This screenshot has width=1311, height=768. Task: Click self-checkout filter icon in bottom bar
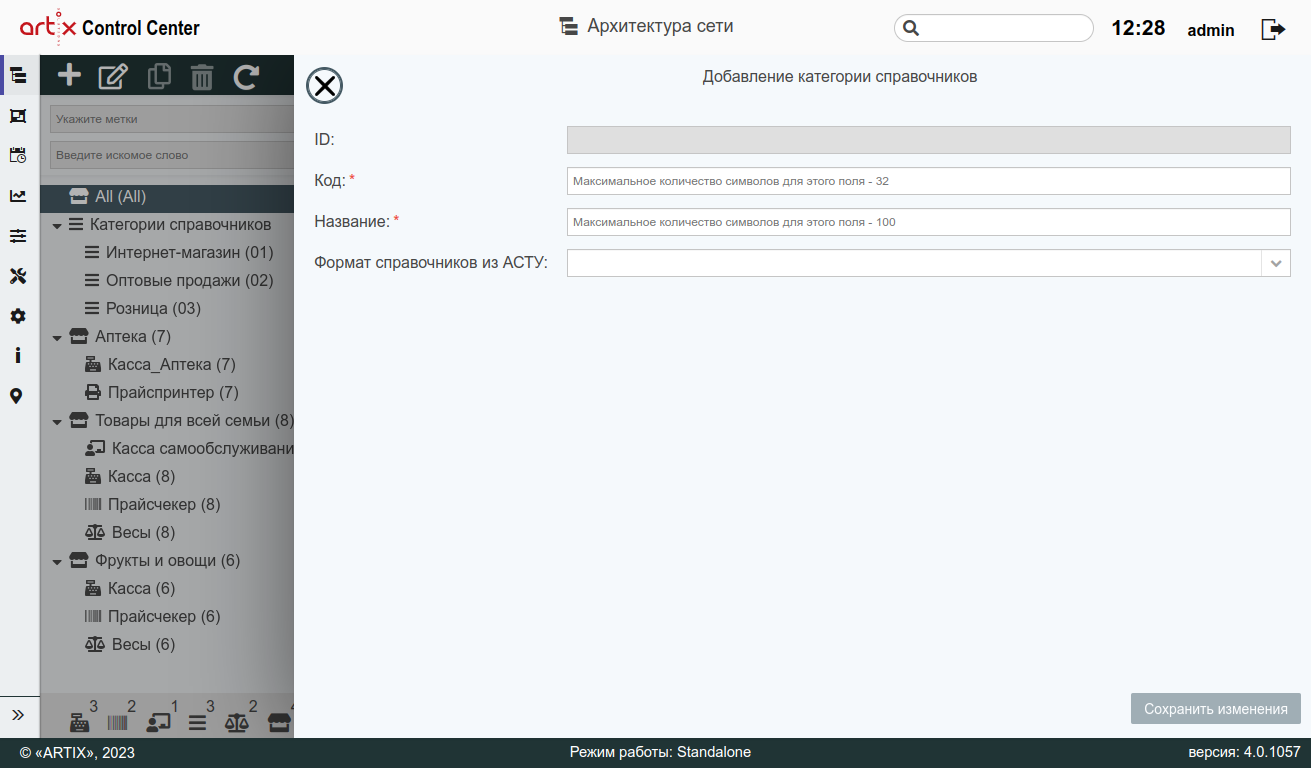point(159,722)
